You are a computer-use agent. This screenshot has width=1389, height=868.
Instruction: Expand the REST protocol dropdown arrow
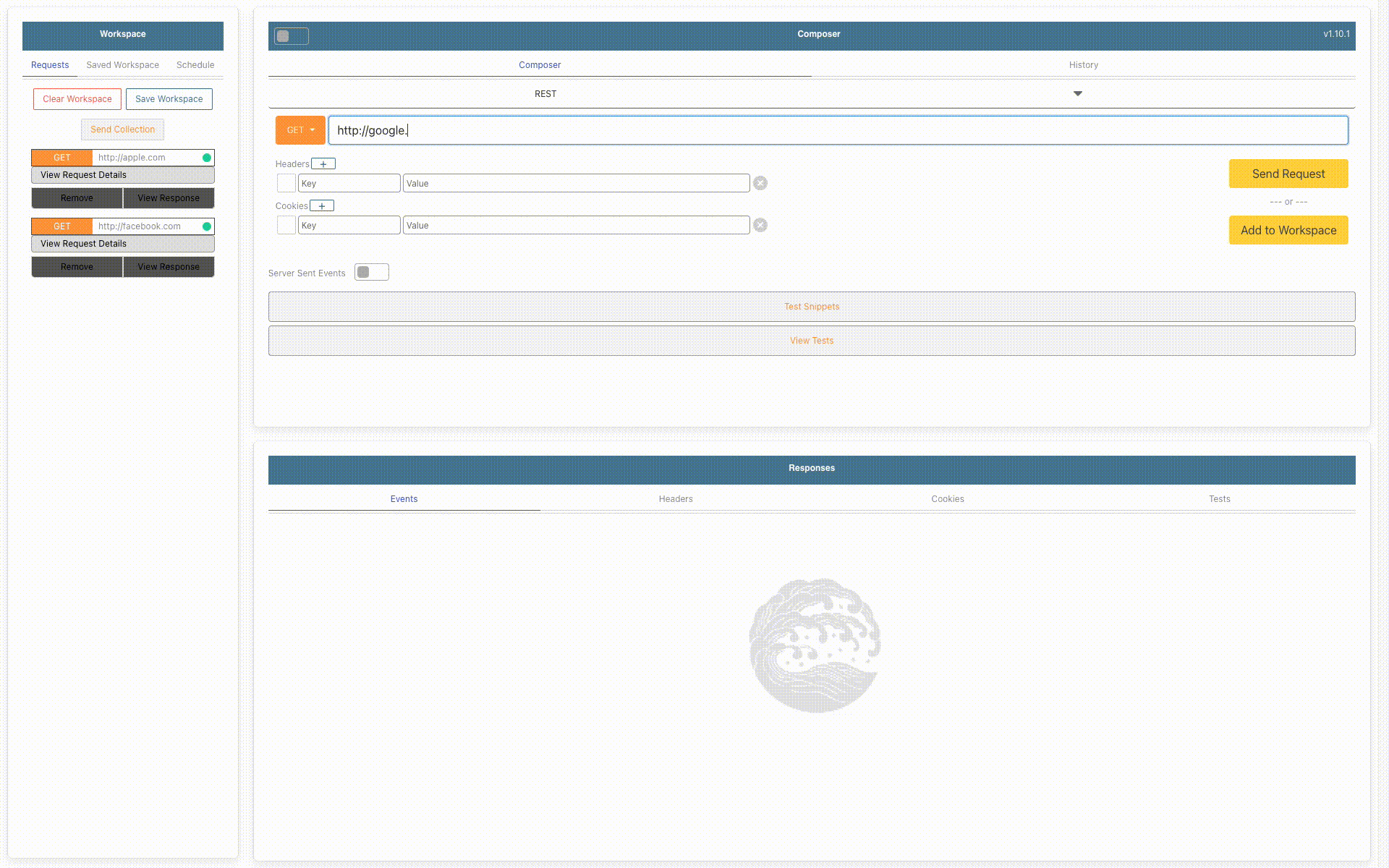pos(1077,94)
